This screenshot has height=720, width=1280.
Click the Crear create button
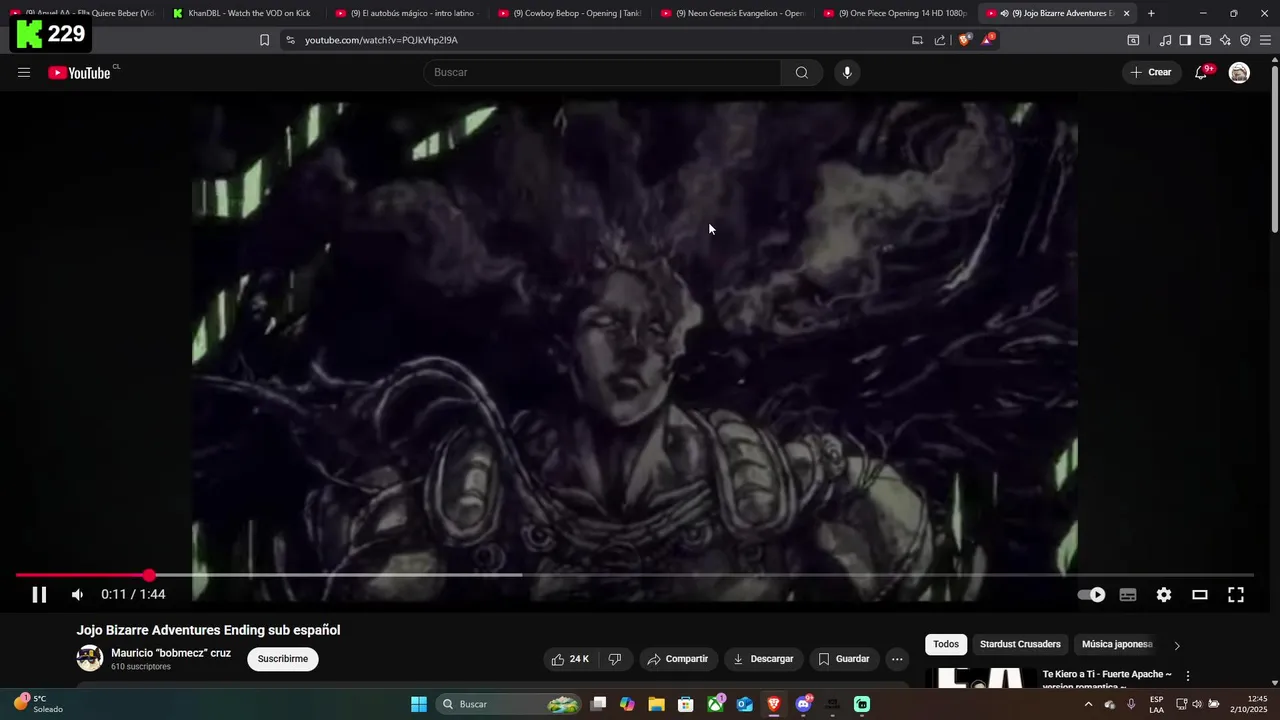(1151, 72)
